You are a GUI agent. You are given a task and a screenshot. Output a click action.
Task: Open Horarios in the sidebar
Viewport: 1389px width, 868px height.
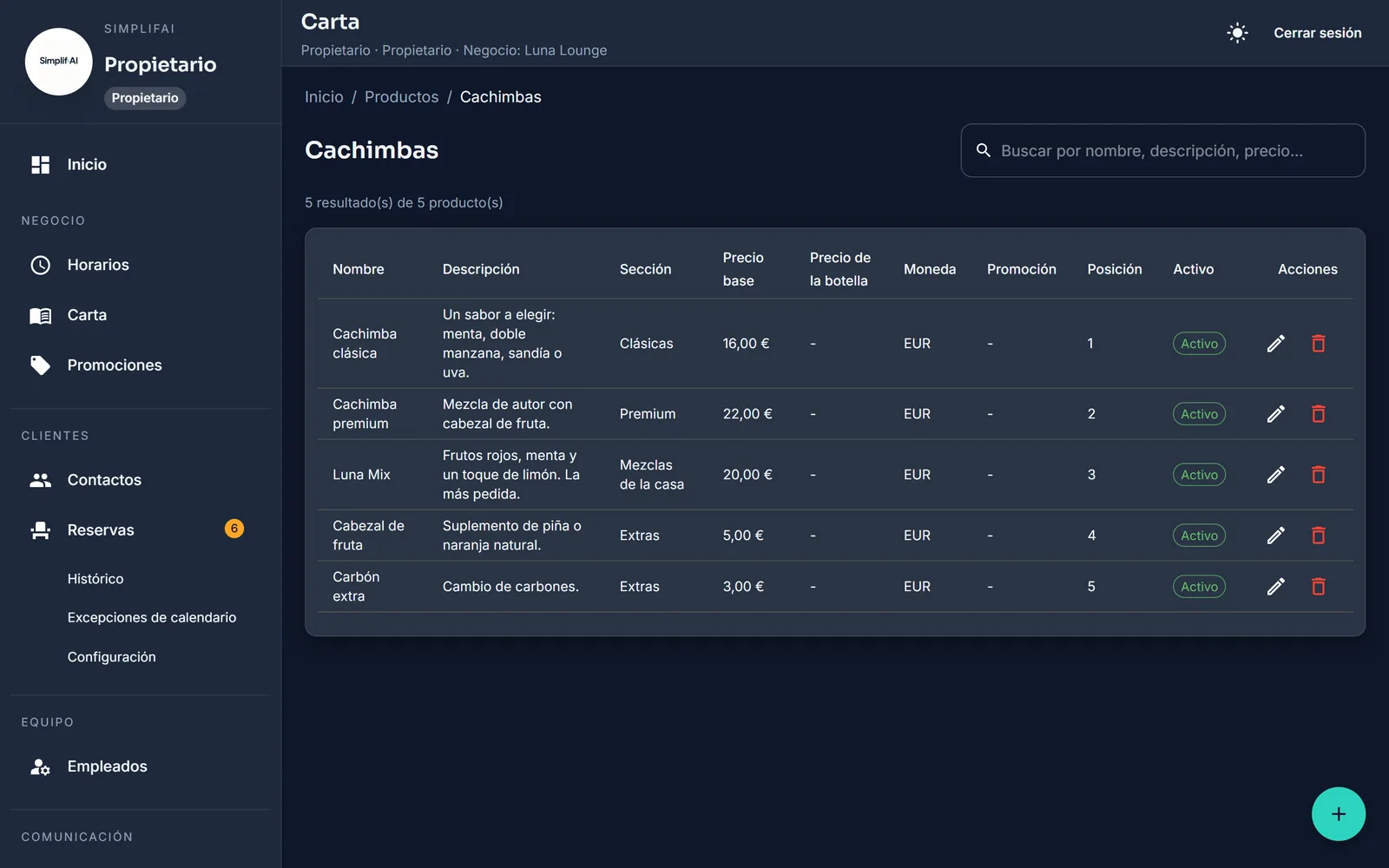coord(141,265)
